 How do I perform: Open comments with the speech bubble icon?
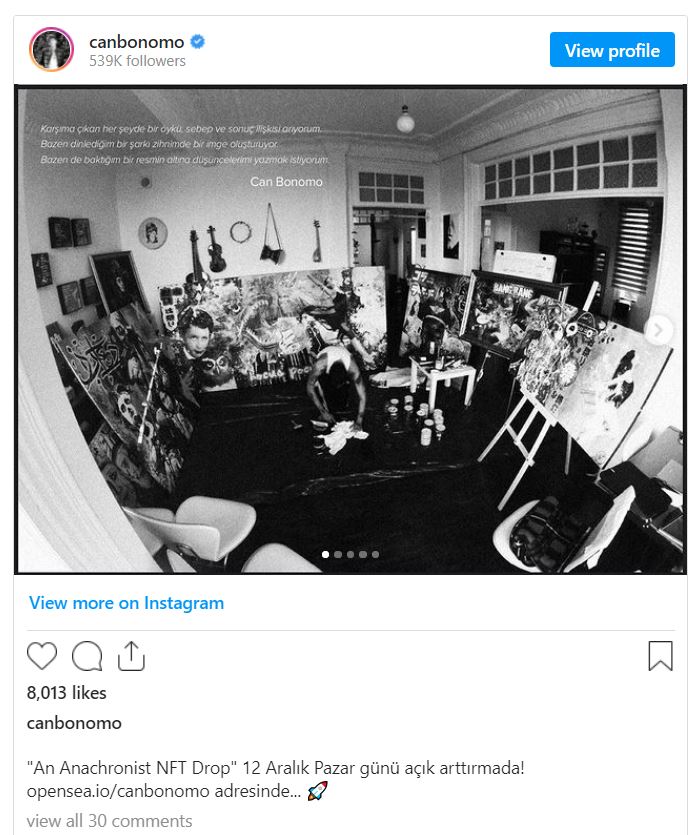pyautogui.click(x=87, y=656)
